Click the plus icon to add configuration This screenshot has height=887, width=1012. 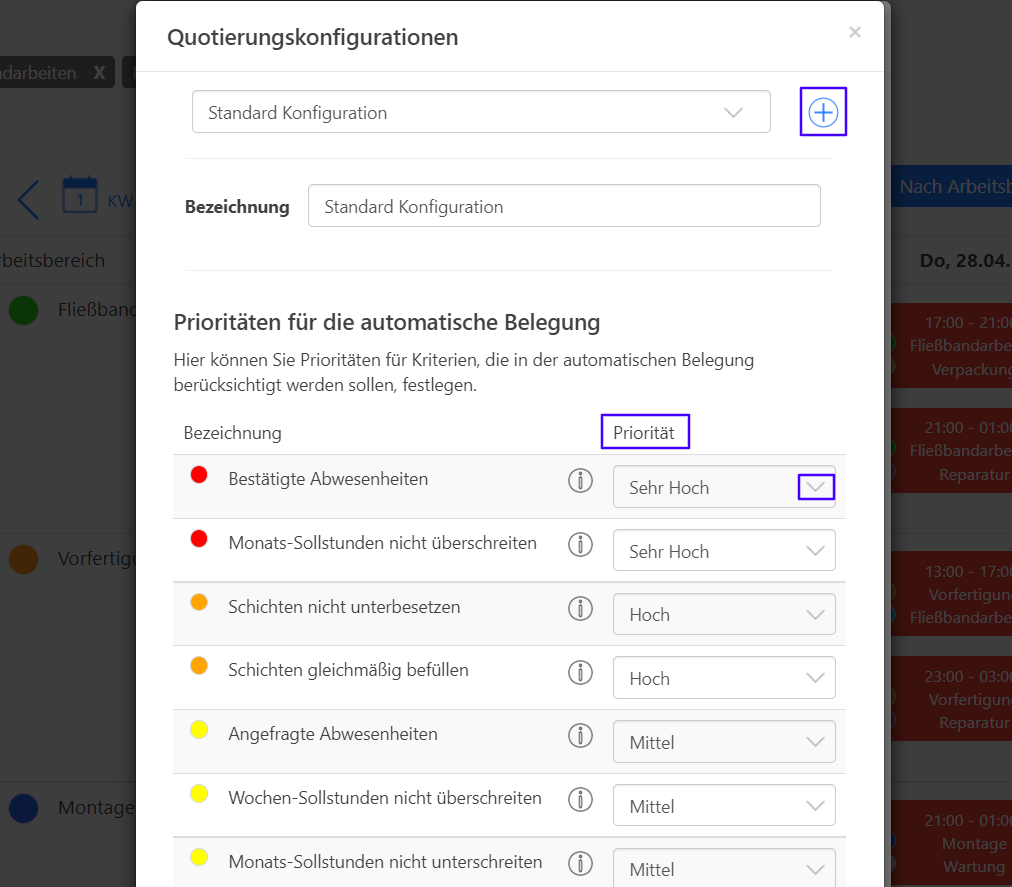[x=823, y=113]
